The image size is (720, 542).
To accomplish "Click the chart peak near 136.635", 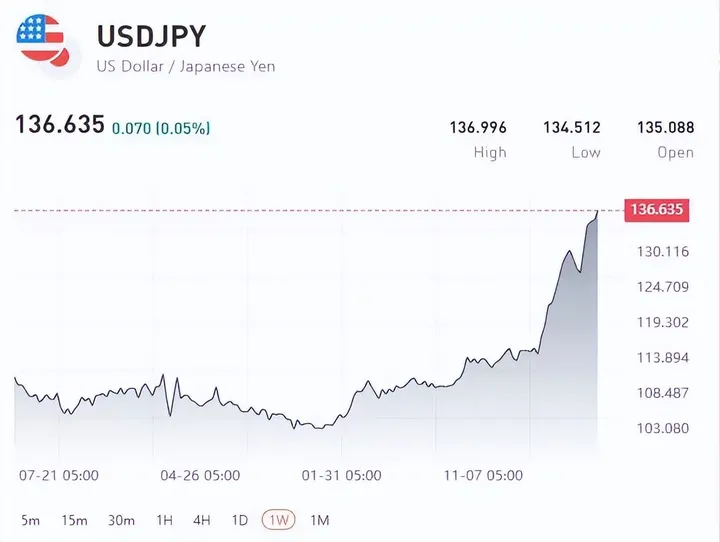I will 597,212.
